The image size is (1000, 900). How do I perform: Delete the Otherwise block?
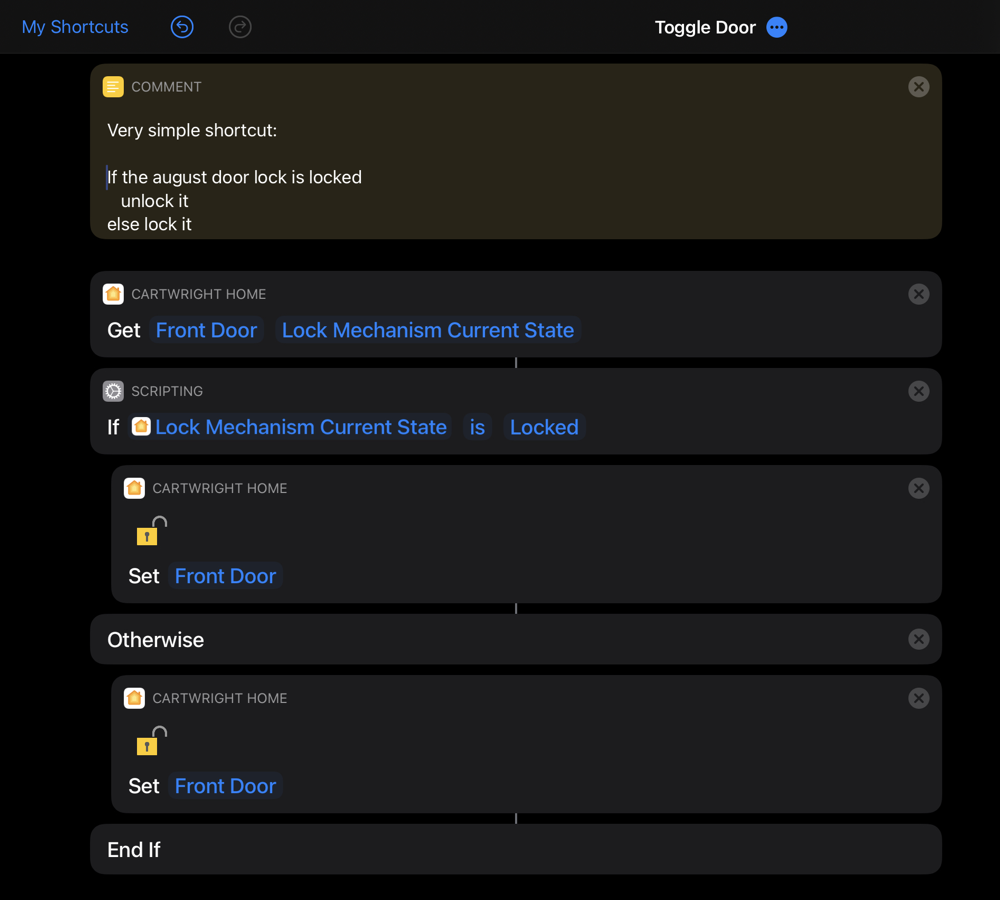pyautogui.click(x=918, y=639)
